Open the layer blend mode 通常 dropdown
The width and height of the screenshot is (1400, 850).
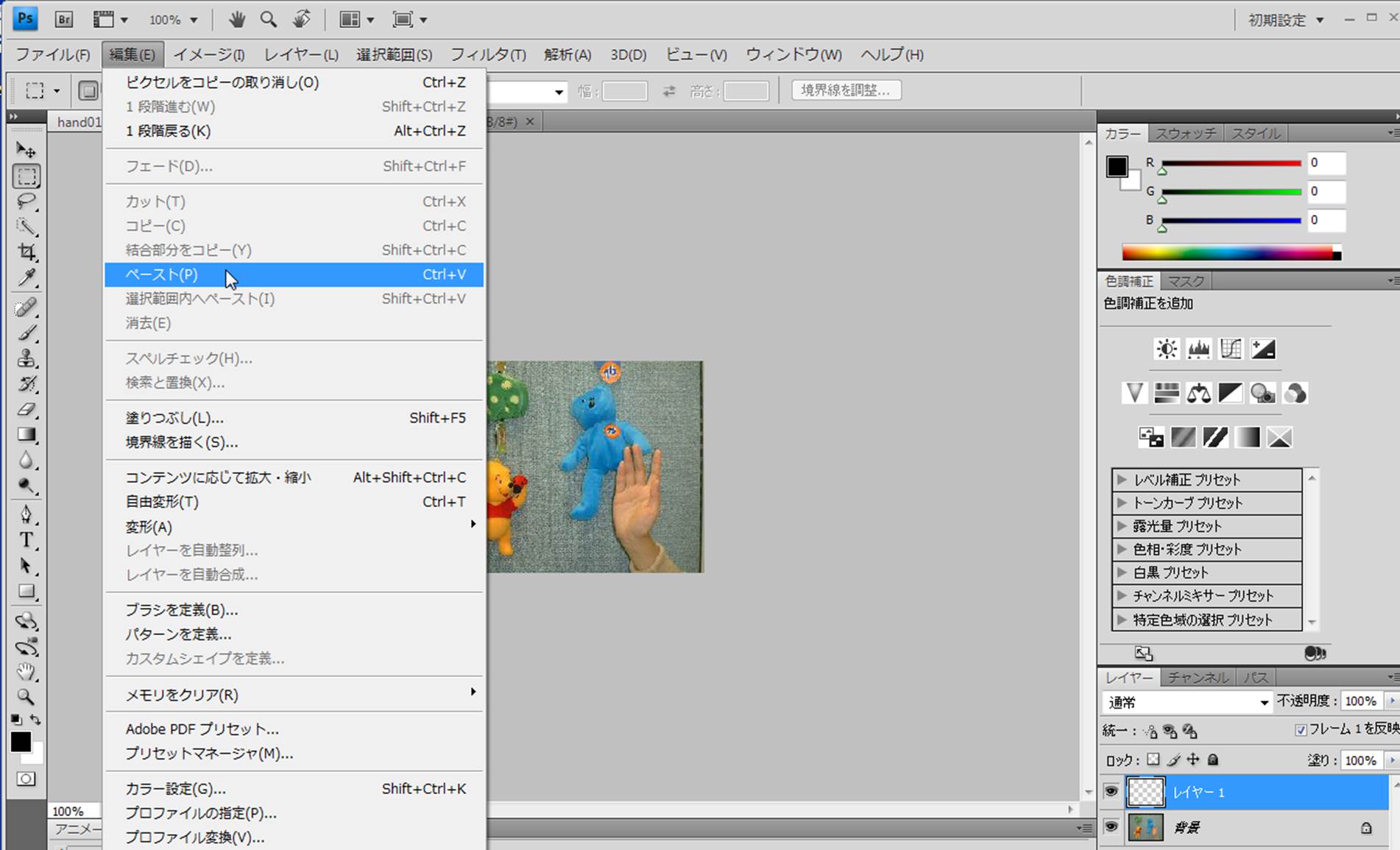pos(1187,702)
